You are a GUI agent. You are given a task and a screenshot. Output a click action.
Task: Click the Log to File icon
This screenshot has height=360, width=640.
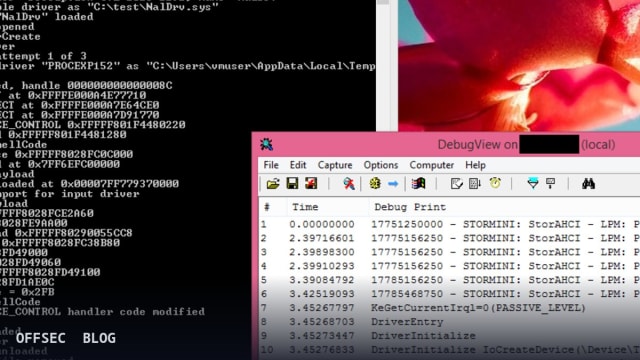point(311,184)
